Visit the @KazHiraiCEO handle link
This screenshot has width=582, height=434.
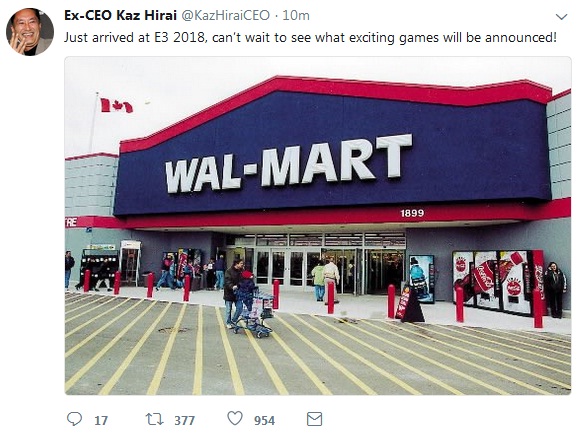pyautogui.click(x=225, y=16)
